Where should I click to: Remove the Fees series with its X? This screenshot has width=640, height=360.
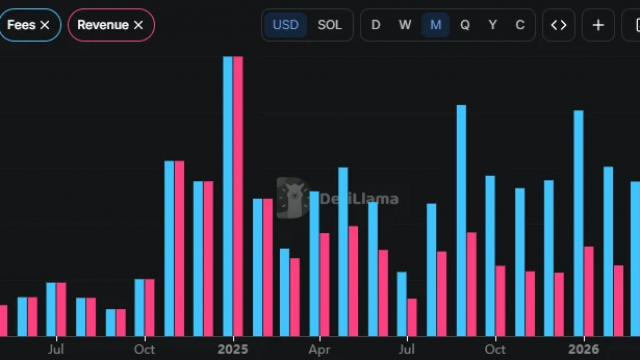45,25
